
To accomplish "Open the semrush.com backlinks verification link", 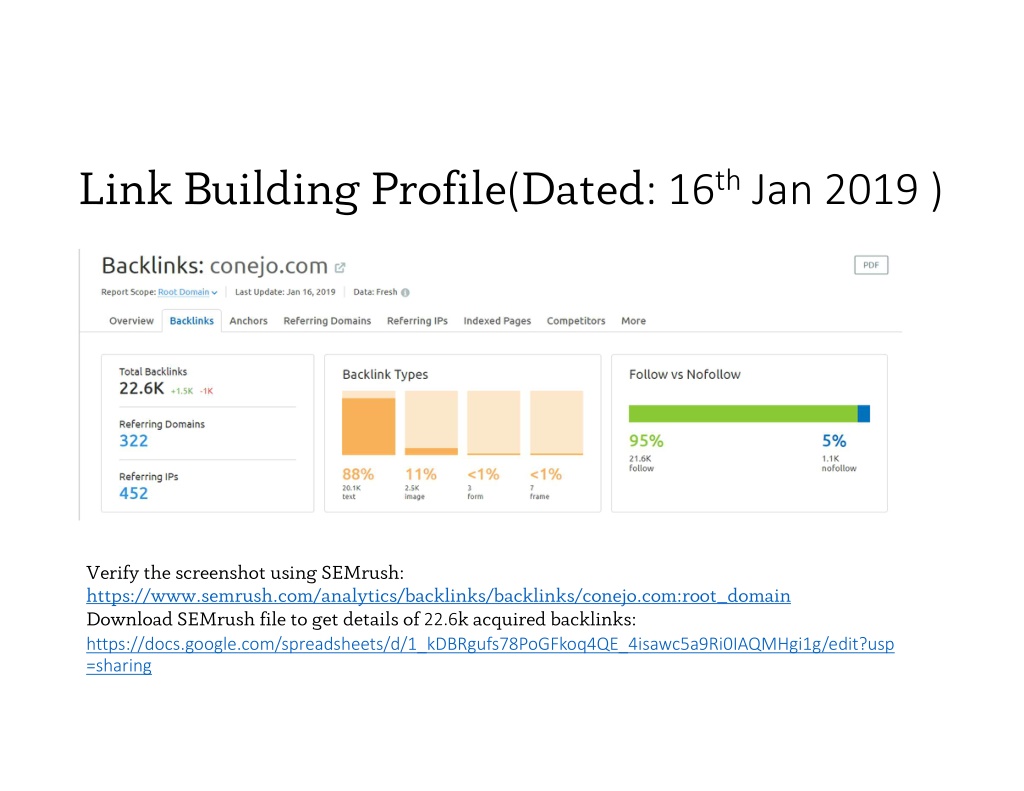I will 438,596.
